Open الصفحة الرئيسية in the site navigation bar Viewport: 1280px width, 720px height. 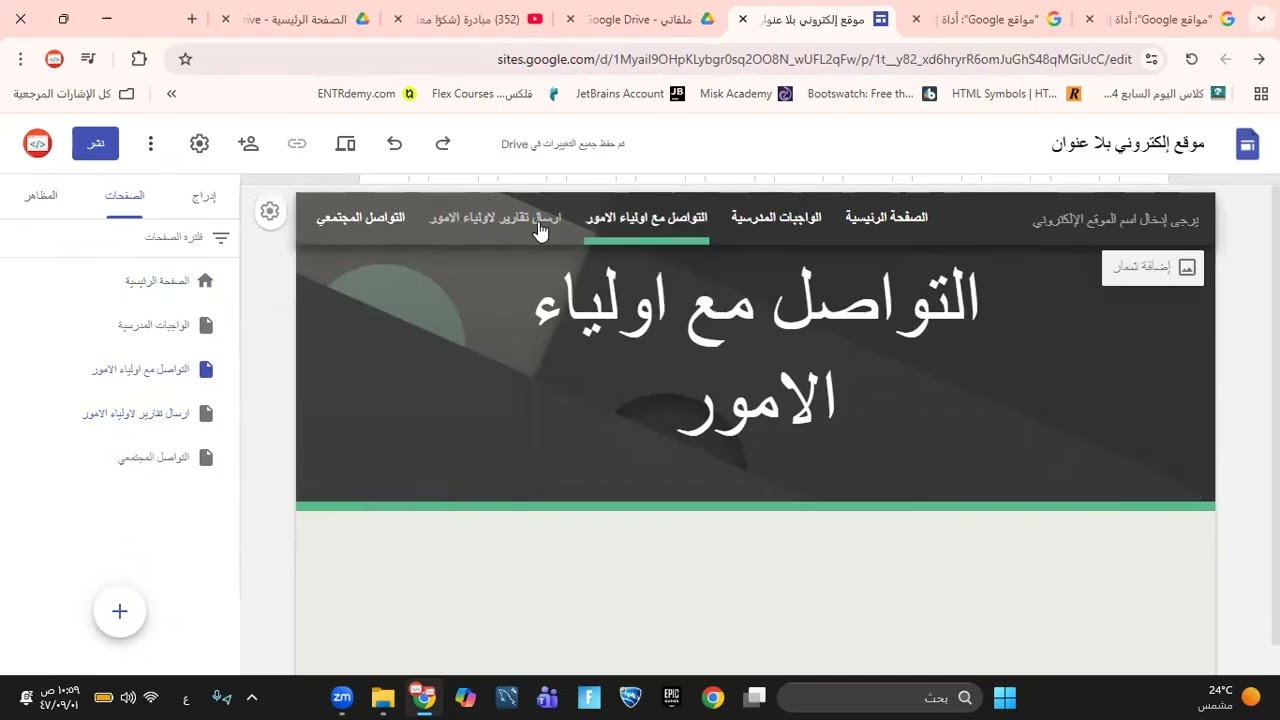click(x=886, y=217)
